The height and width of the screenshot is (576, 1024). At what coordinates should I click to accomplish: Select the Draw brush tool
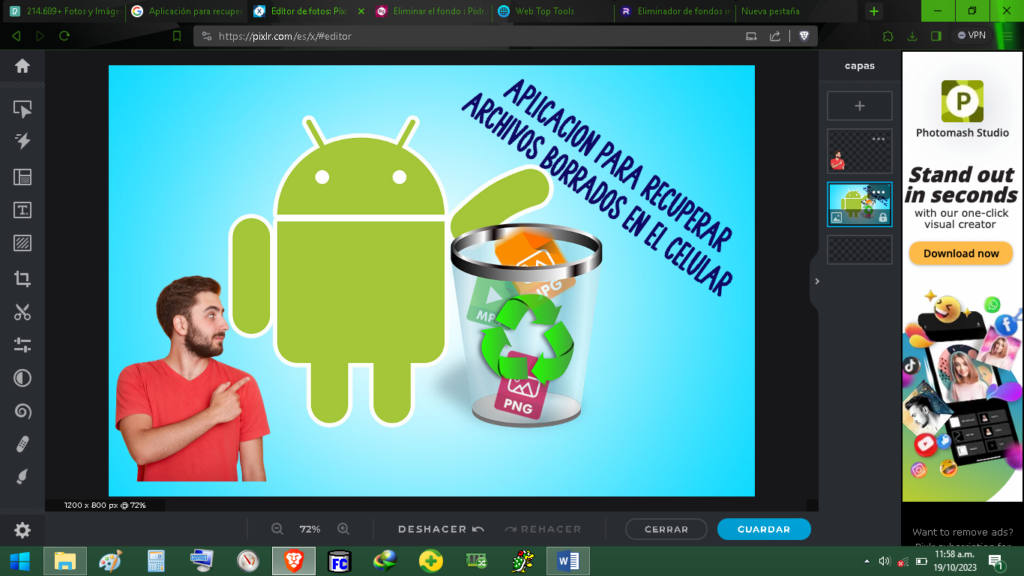(x=22, y=477)
